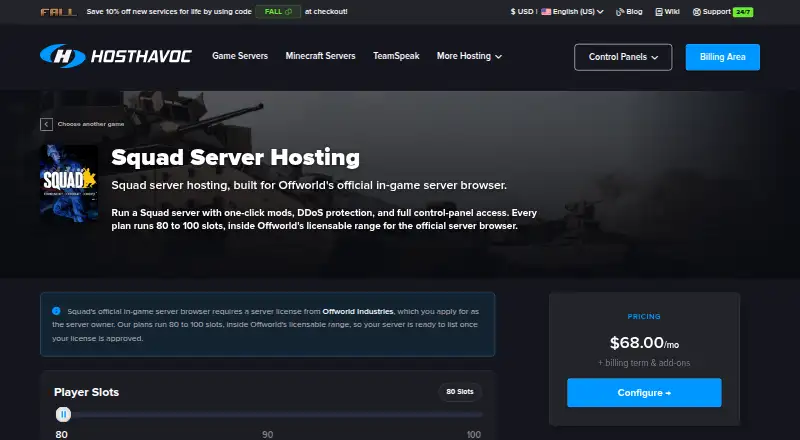
Task: Click the green 24/7 badge
Action: coord(743,12)
